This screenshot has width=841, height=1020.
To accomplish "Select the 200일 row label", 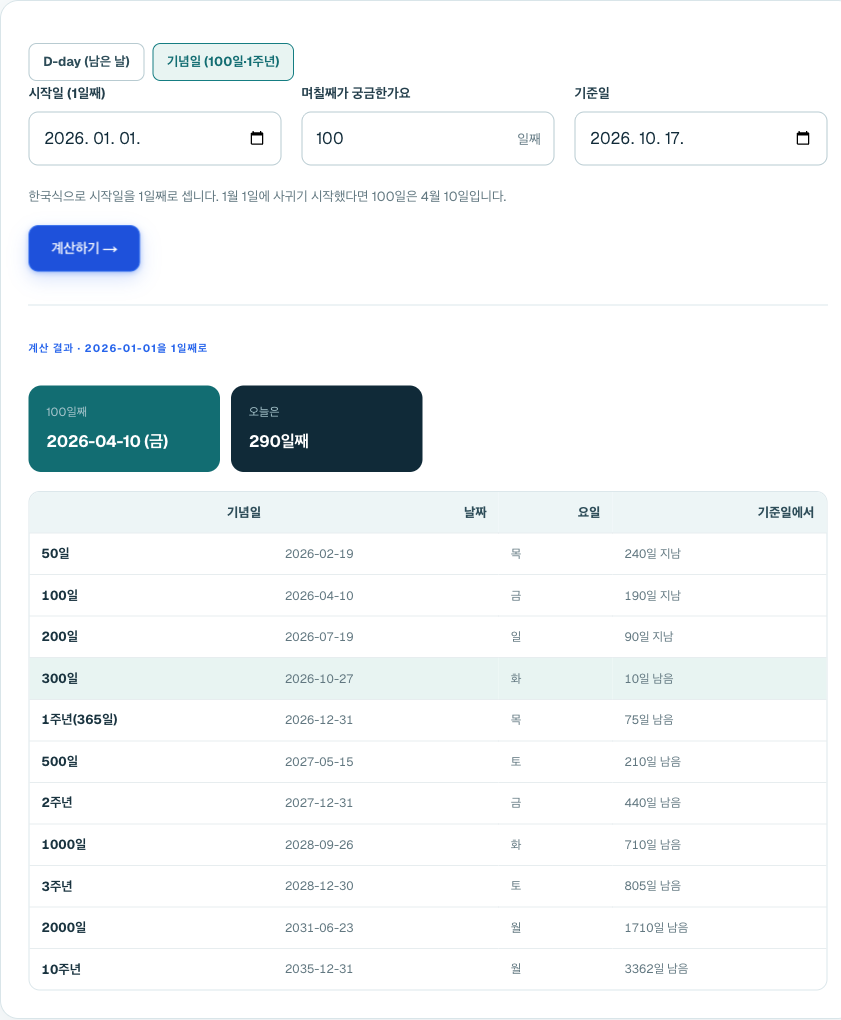I will tap(60, 637).
